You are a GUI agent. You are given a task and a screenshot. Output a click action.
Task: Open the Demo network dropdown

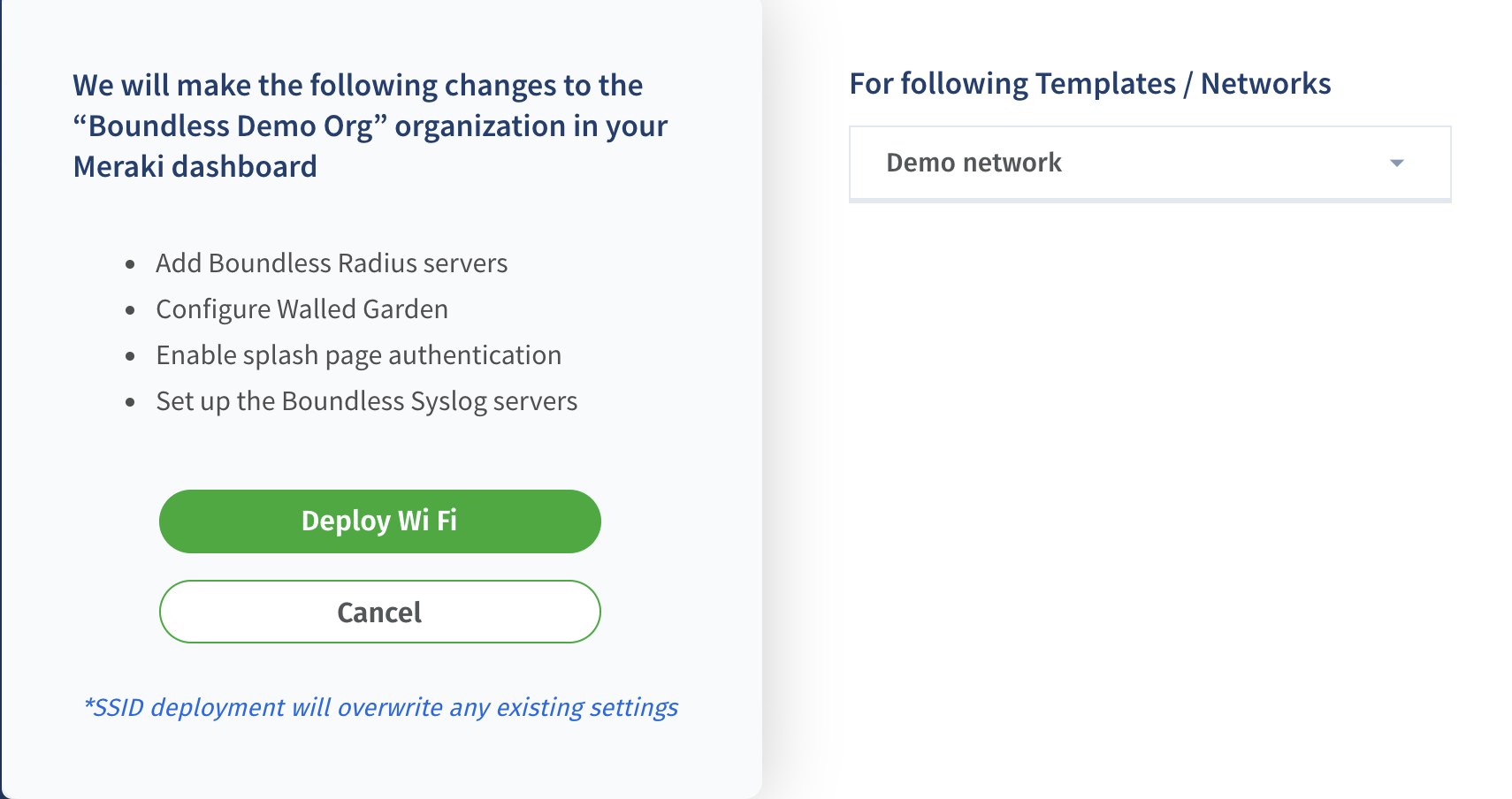tap(1150, 164)
